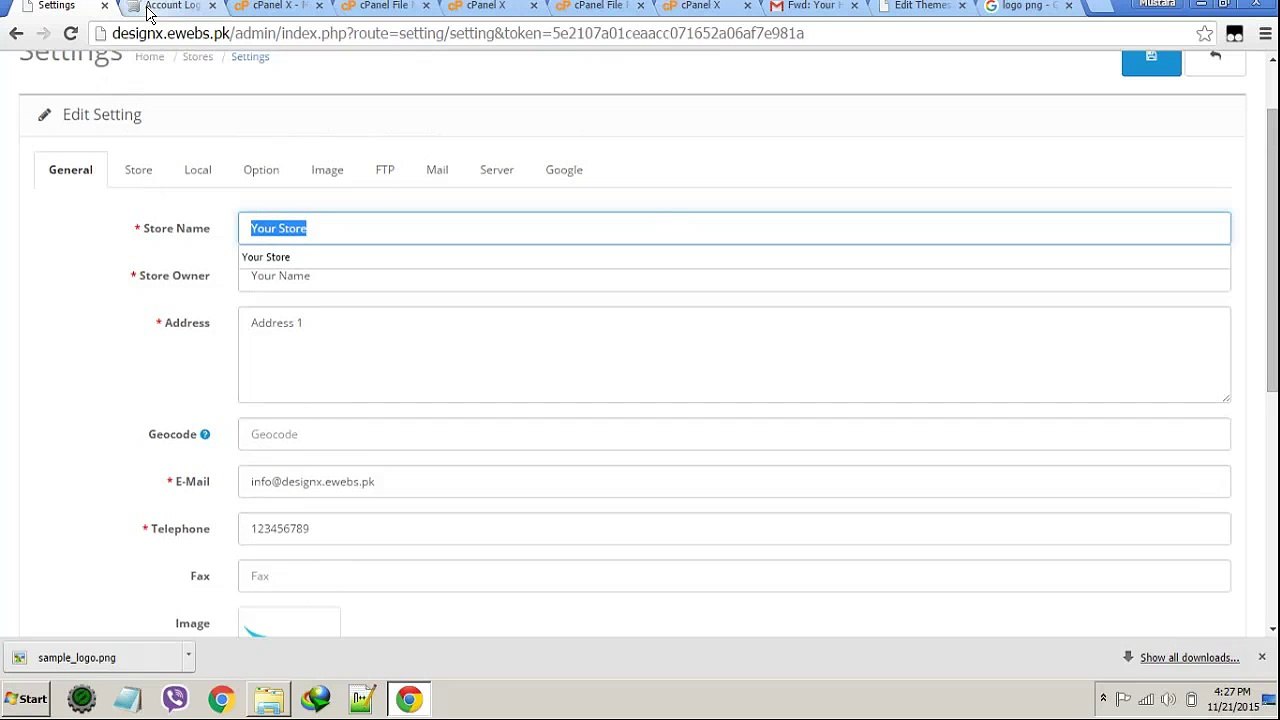The width and height of the screenshot is (1280, 720).
Task: Click the network signal tray icon
Action: [1146, 699]
